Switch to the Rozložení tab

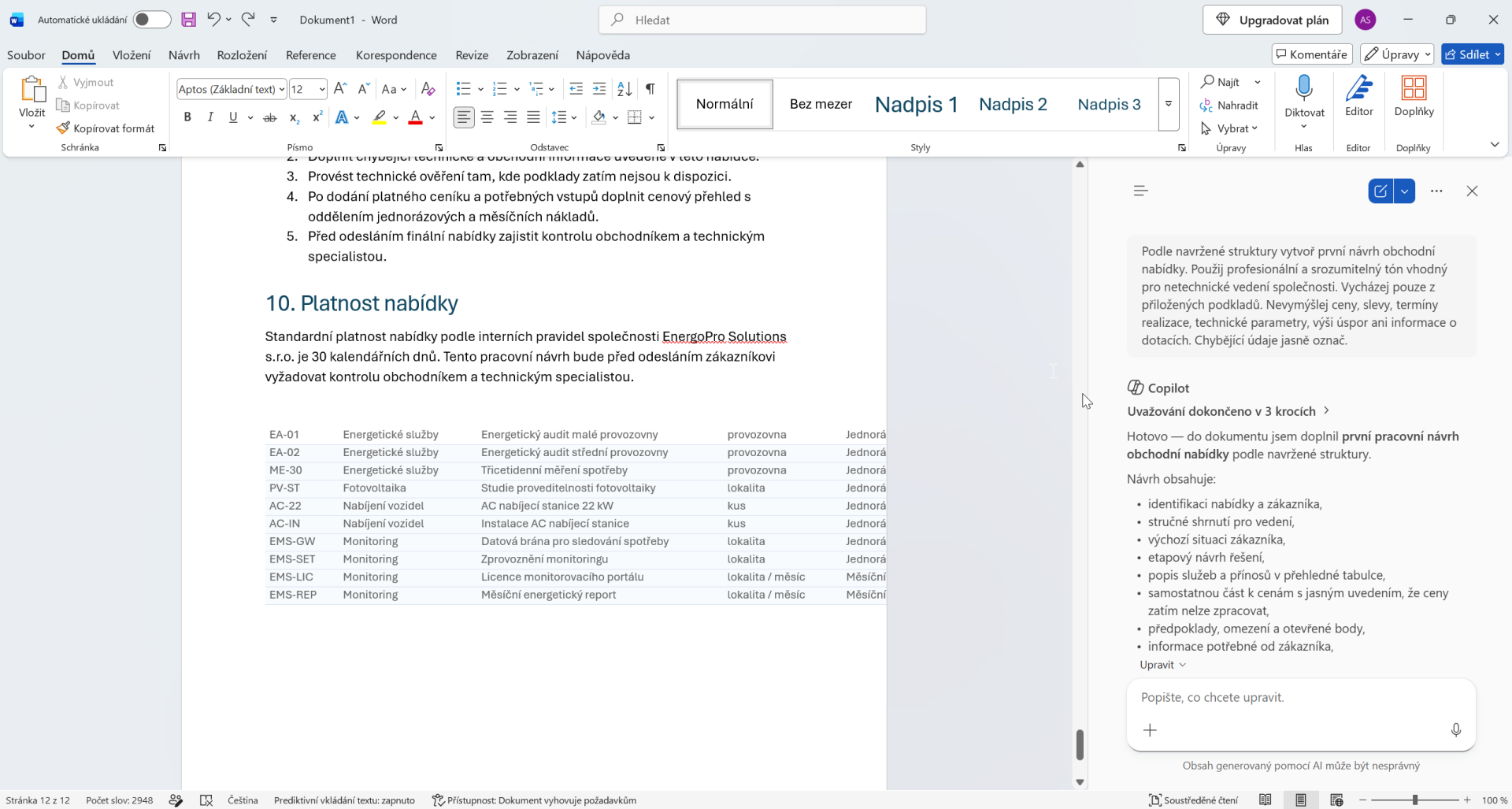tap(242, 55)
